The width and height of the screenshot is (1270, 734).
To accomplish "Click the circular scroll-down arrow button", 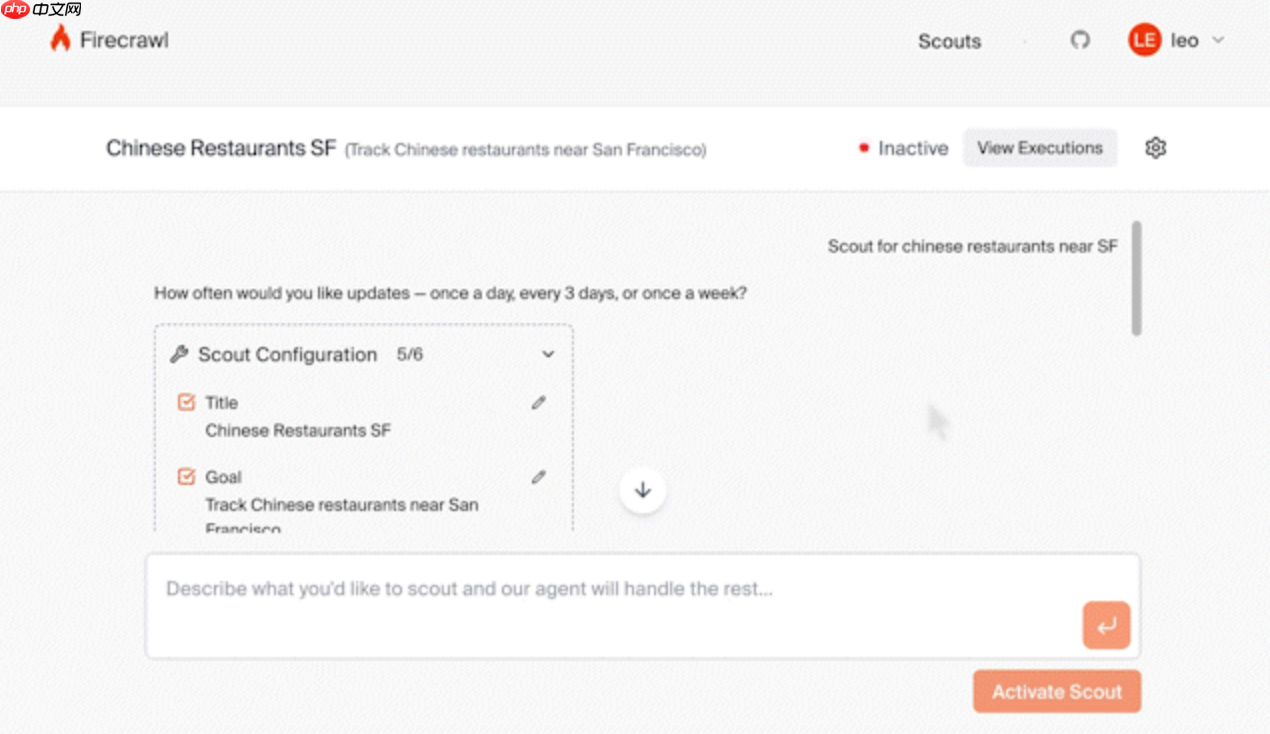I will [x=643, y=490].
